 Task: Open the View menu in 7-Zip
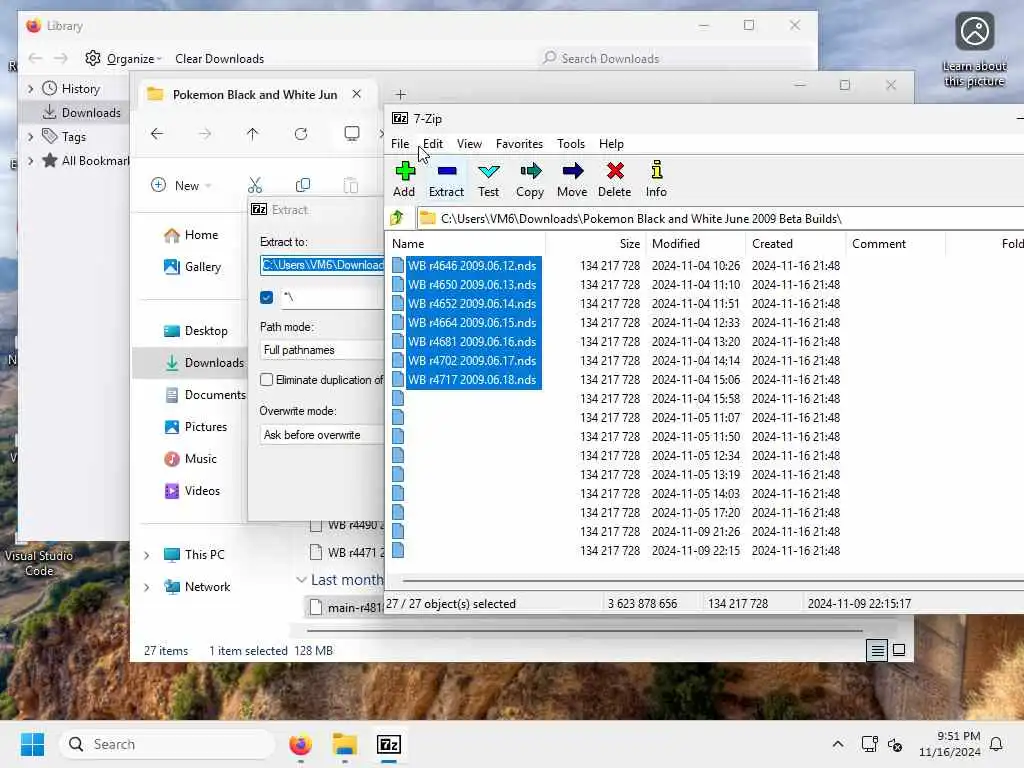pos(469,144)
